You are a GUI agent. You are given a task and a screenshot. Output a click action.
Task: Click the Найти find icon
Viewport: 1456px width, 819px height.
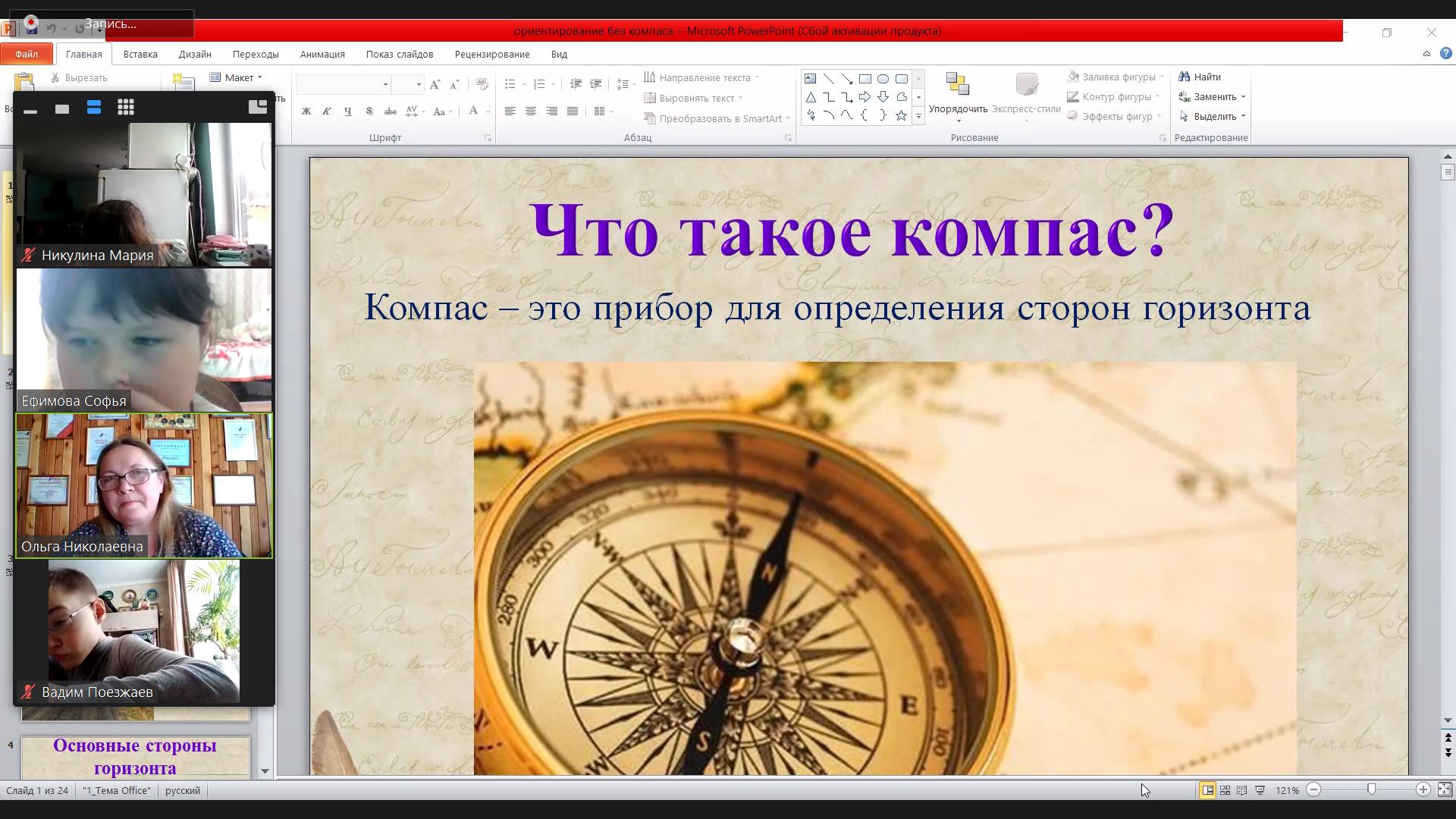(x=1184, y=77)
